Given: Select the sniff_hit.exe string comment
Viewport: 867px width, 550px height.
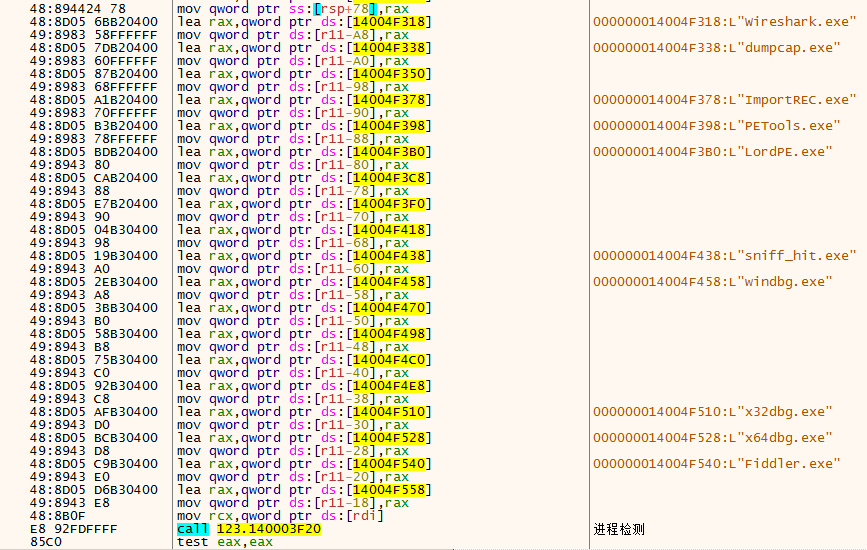Looking at the screenshot, I should pos(724,256).
